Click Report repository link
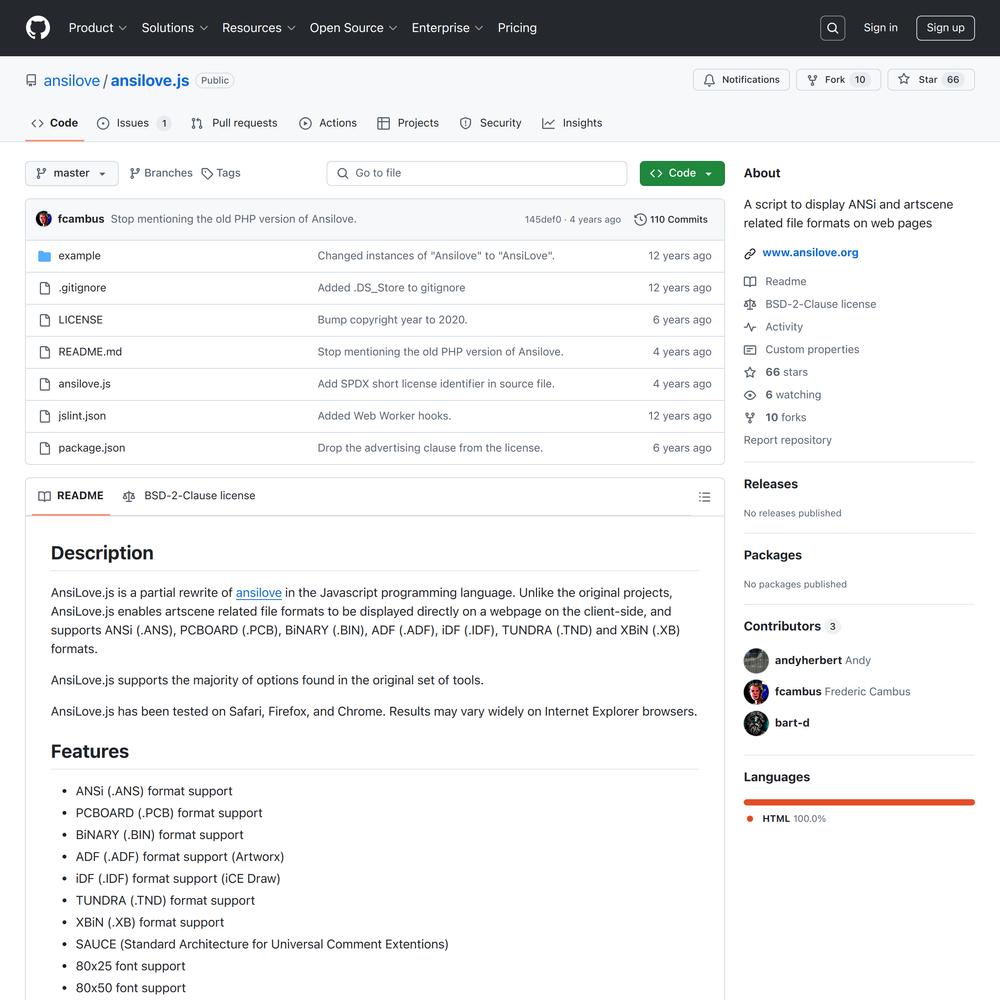Viewport: 1000px width, 1000px height. [x=788, y=440]
